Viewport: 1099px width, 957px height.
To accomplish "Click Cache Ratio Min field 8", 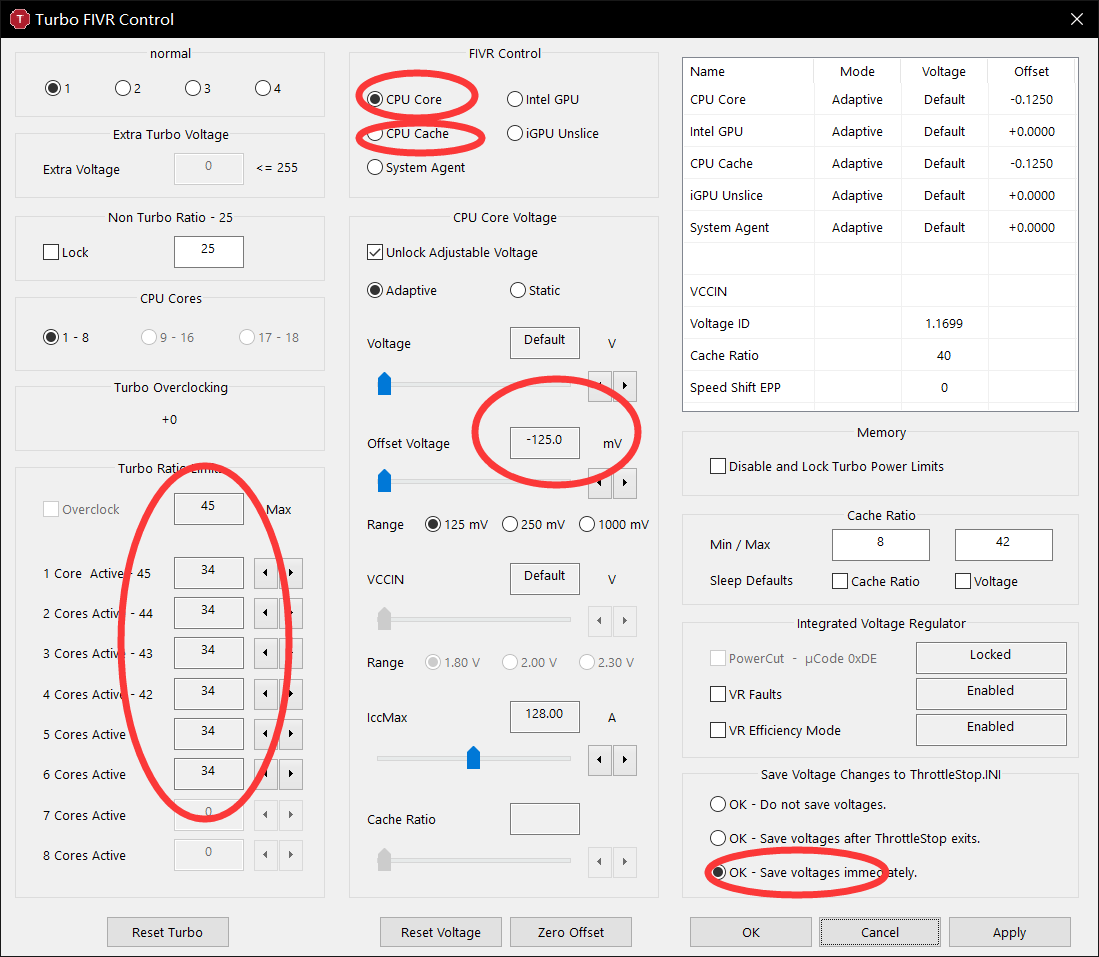I will tap(880, 544).
